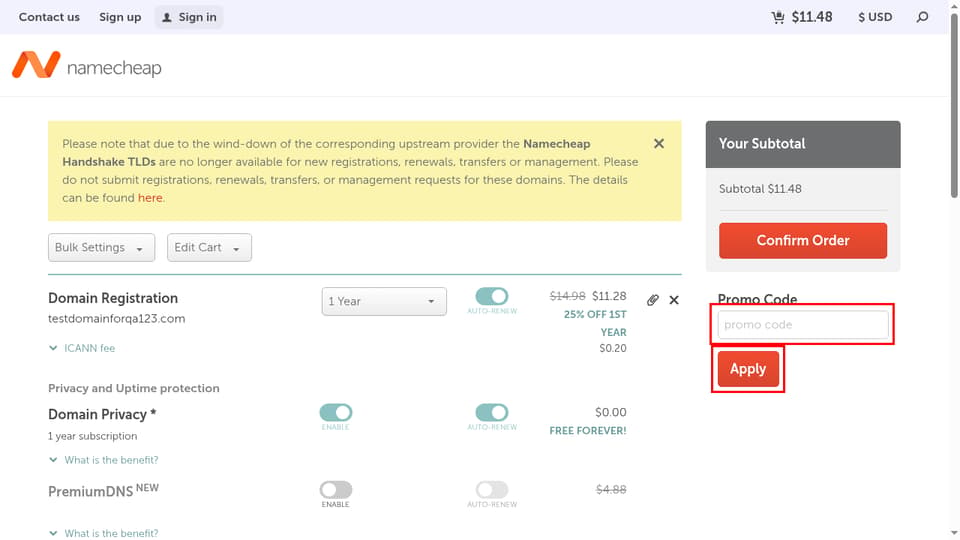Go to the Namecheap logo homepage
The image size is (960, 540).
click(x=86, y=65)
